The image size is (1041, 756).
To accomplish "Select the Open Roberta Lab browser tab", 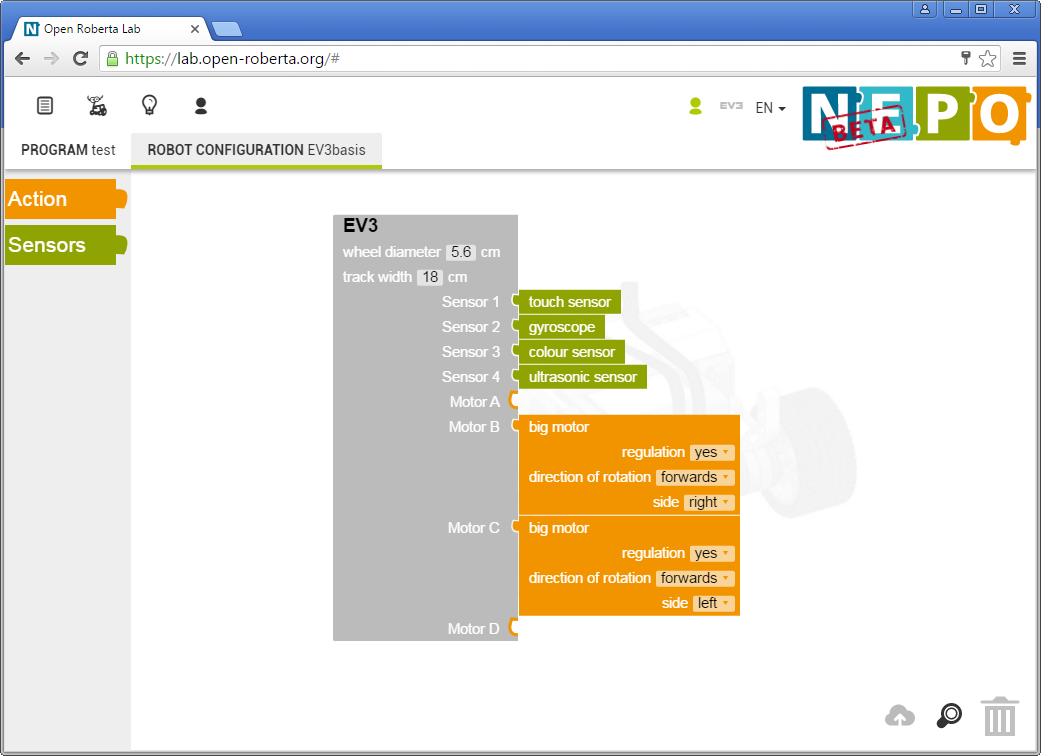I will point(112,29).
